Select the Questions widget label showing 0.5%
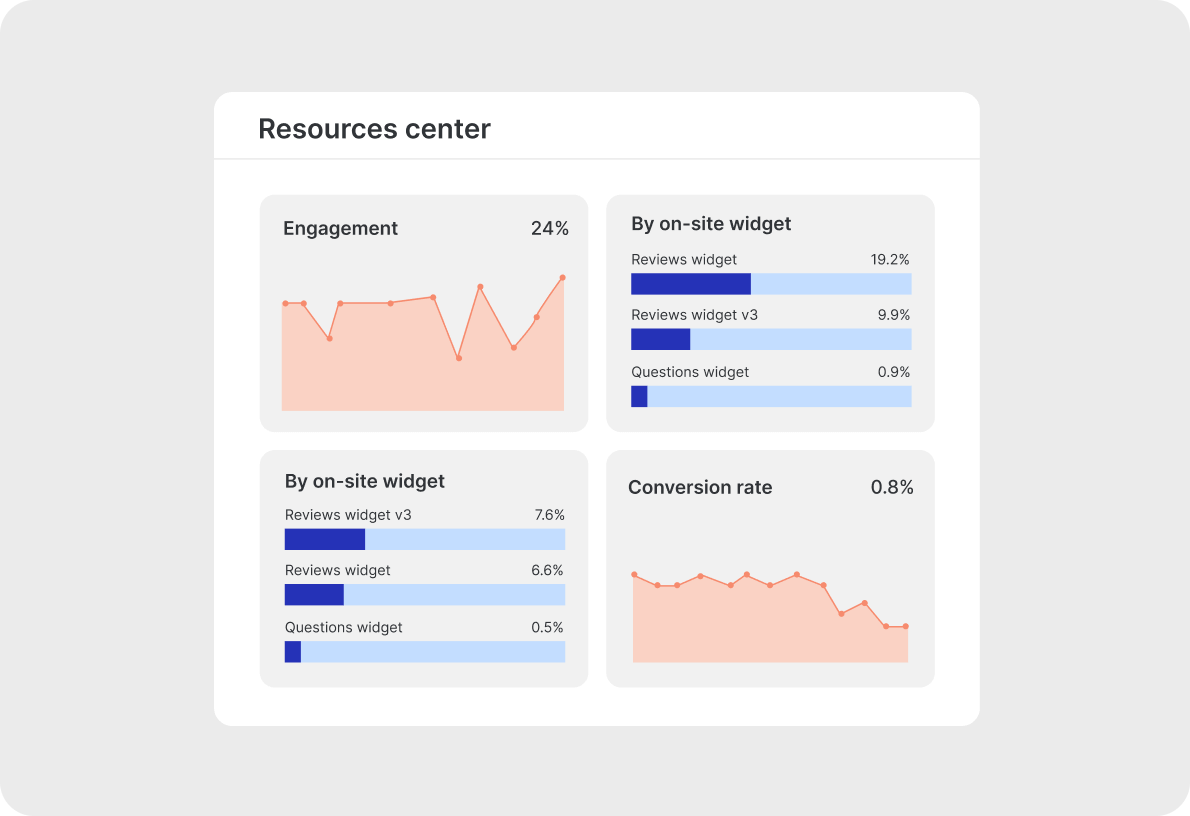 pyautogui.click(x=344, y=627)
